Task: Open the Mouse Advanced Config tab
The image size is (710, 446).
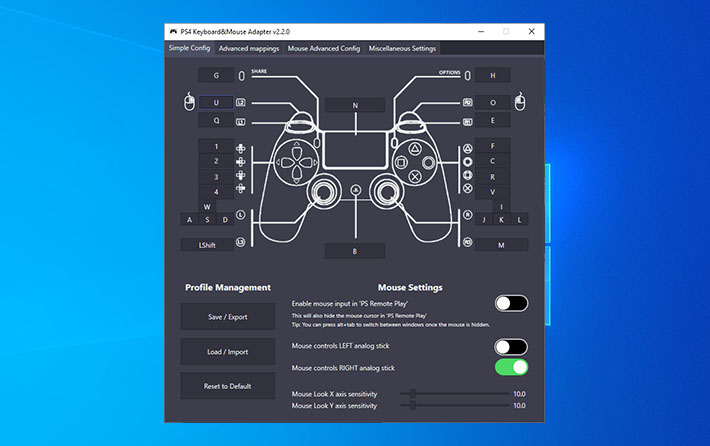Action: pyautogui.click(x=324, y=48)
